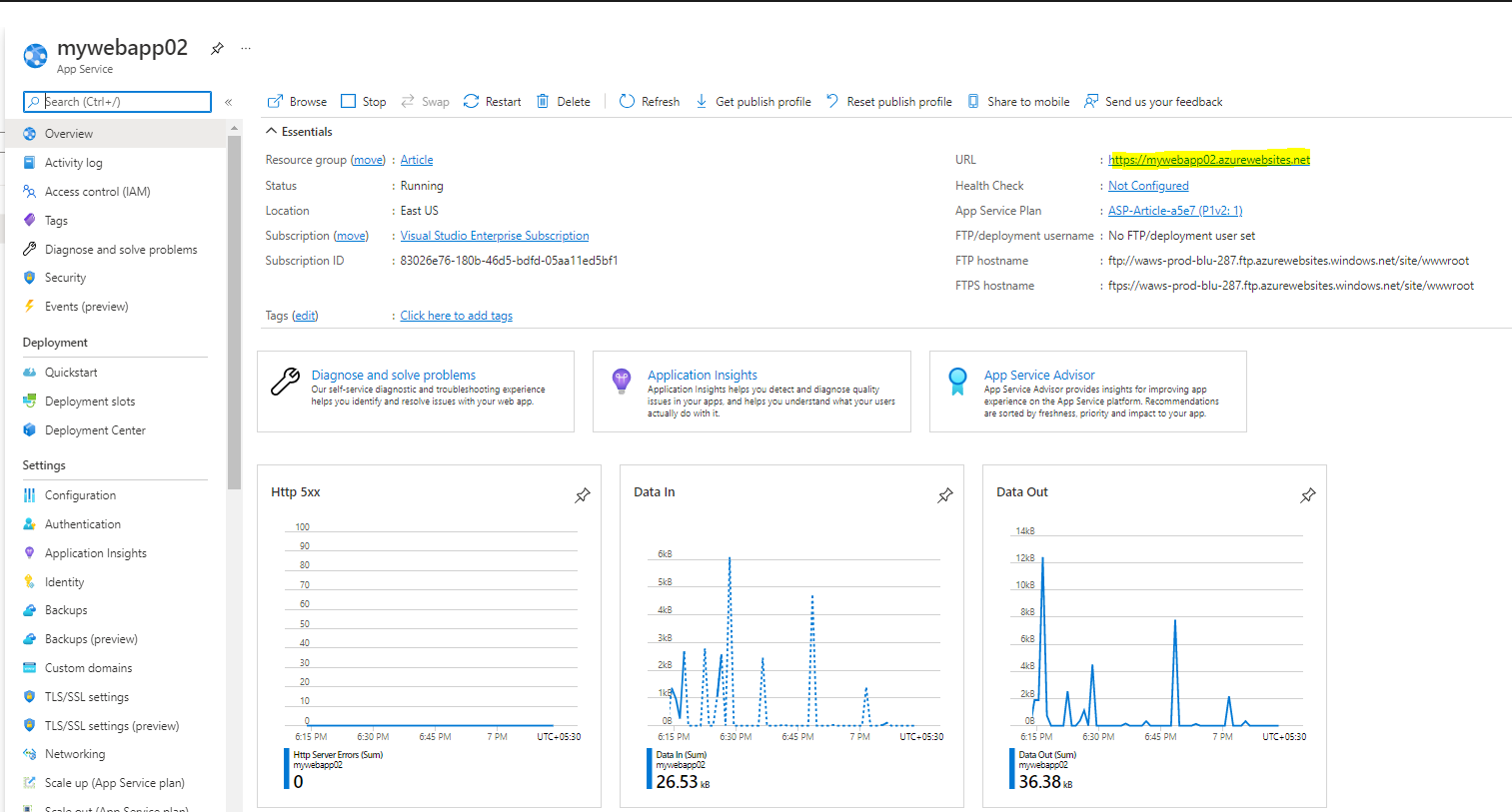Select Configuration under Settings
This screenshot has width=1512, height=812.
click(80, 495)
